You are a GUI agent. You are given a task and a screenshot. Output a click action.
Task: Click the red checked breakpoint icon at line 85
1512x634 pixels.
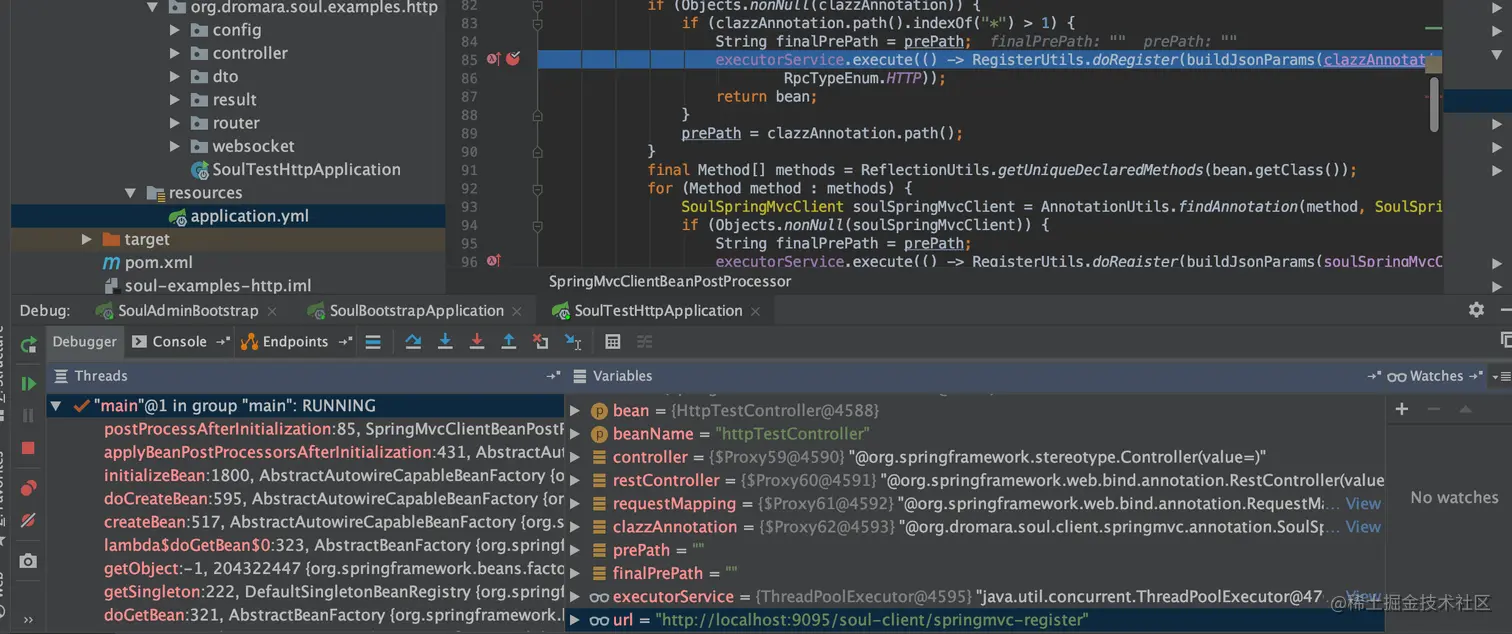513,59
